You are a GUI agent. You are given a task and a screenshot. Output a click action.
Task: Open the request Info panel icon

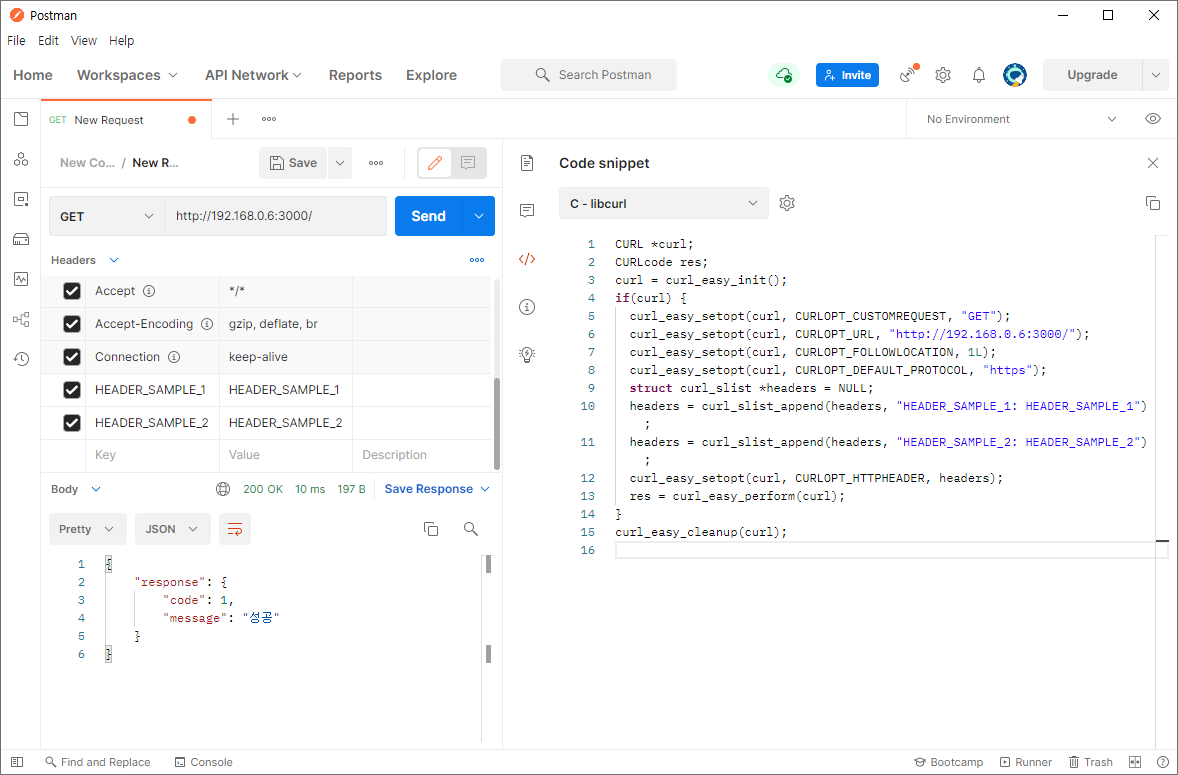(527, 306)
